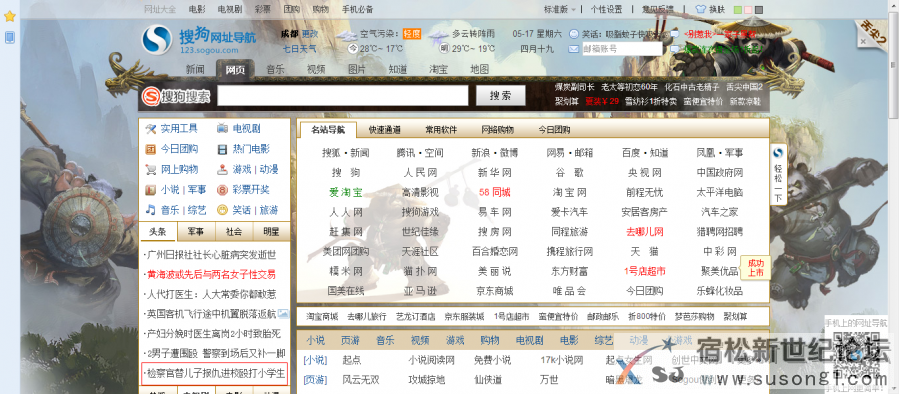Screen dimensions: 899x394
Task: Click the 热门电影 film icon
Action: (222, 149)
